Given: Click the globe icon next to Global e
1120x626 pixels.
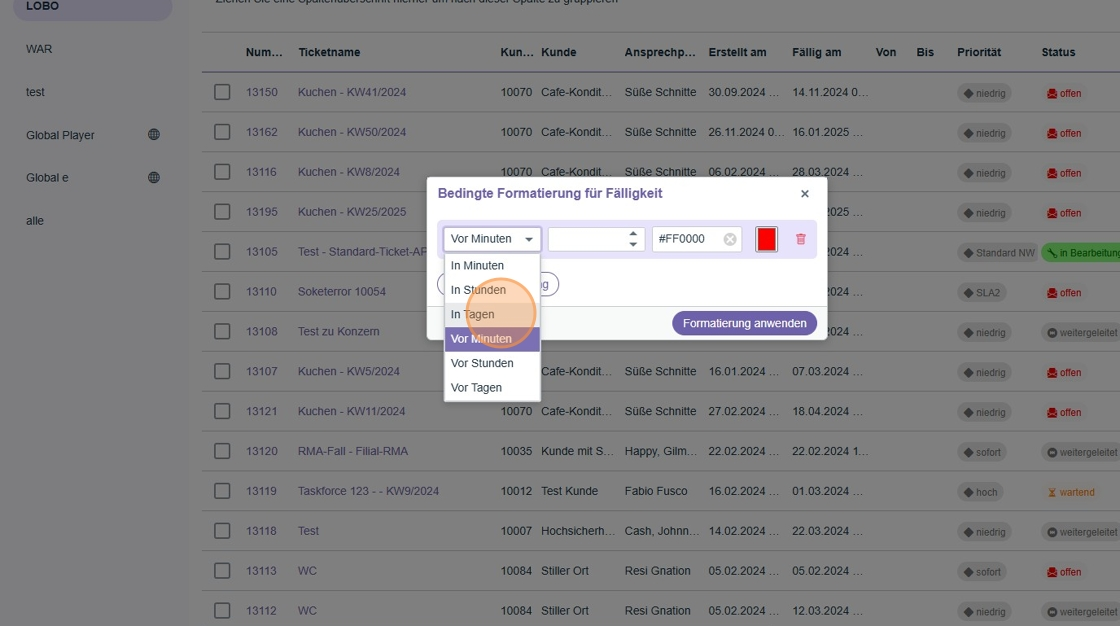Looking at the screenshot, I should pyautogui.click(x=154, y=177).
